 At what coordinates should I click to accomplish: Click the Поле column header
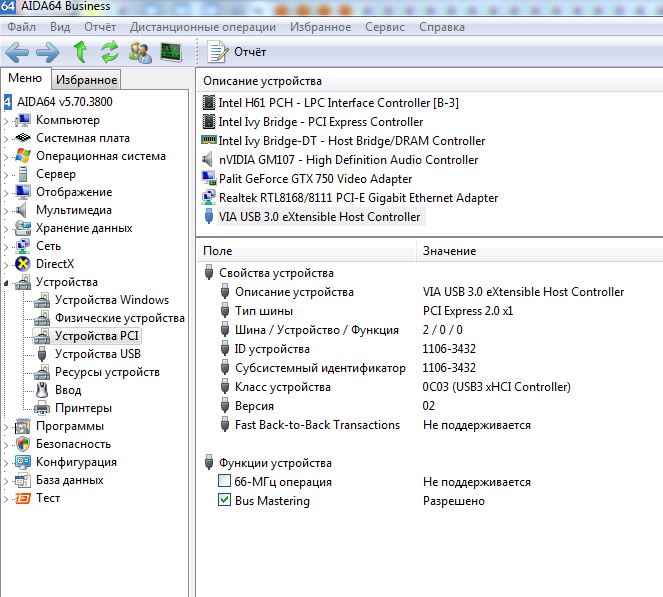pos(307,251)
